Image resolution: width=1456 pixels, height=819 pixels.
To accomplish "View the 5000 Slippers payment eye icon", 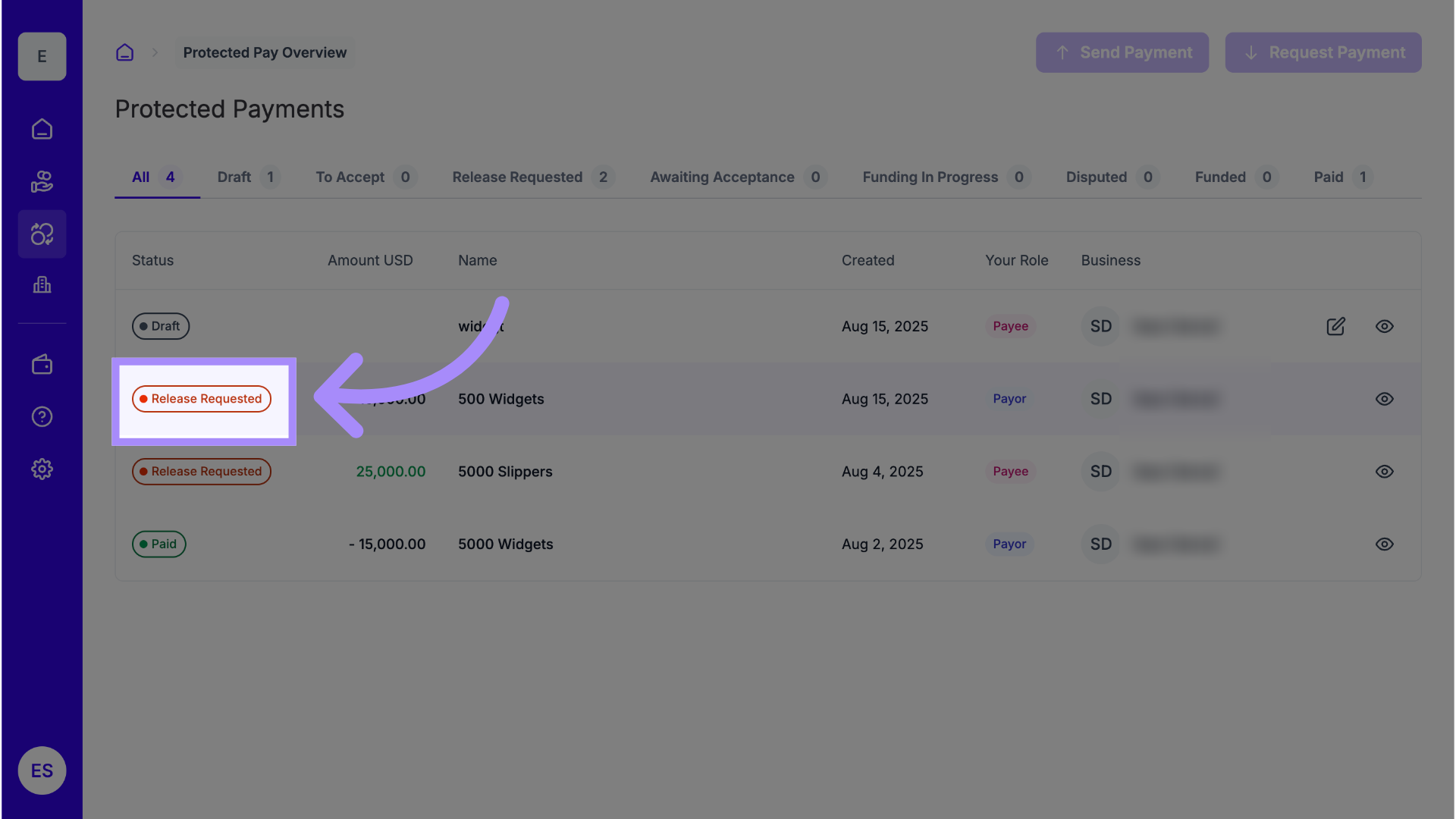I will 1384,472.
